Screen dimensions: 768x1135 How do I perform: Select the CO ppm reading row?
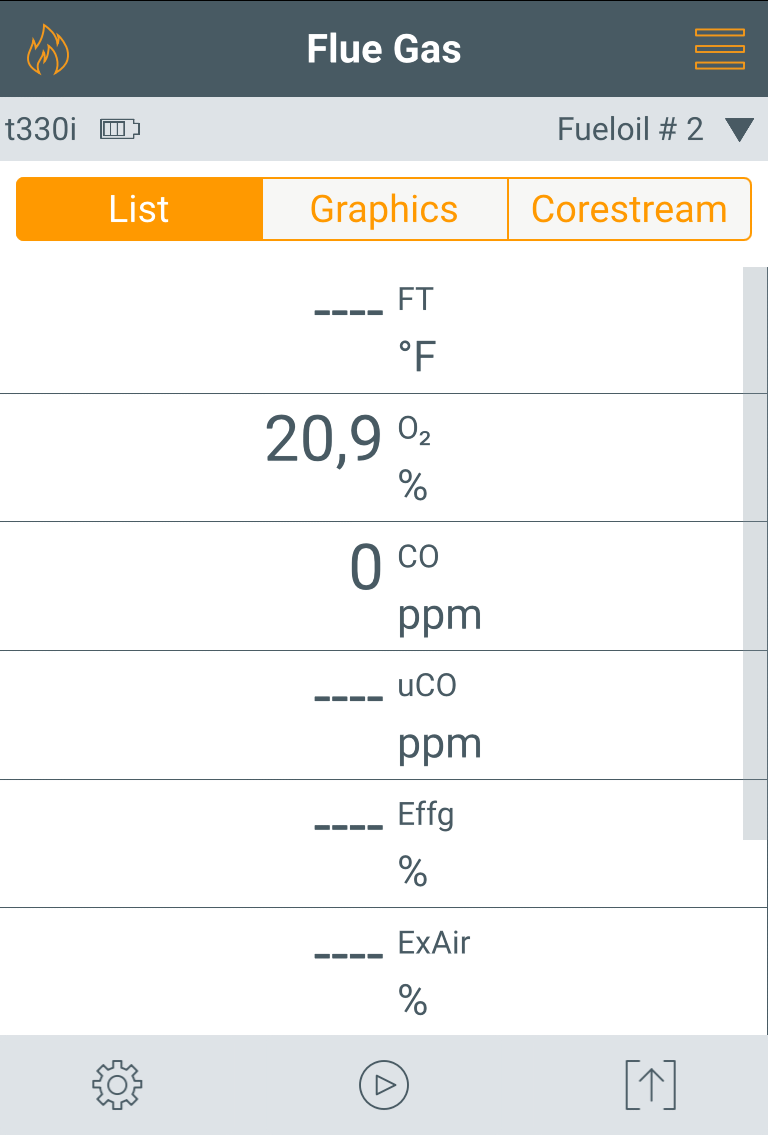pyautogui.click(x=372, y=586)
